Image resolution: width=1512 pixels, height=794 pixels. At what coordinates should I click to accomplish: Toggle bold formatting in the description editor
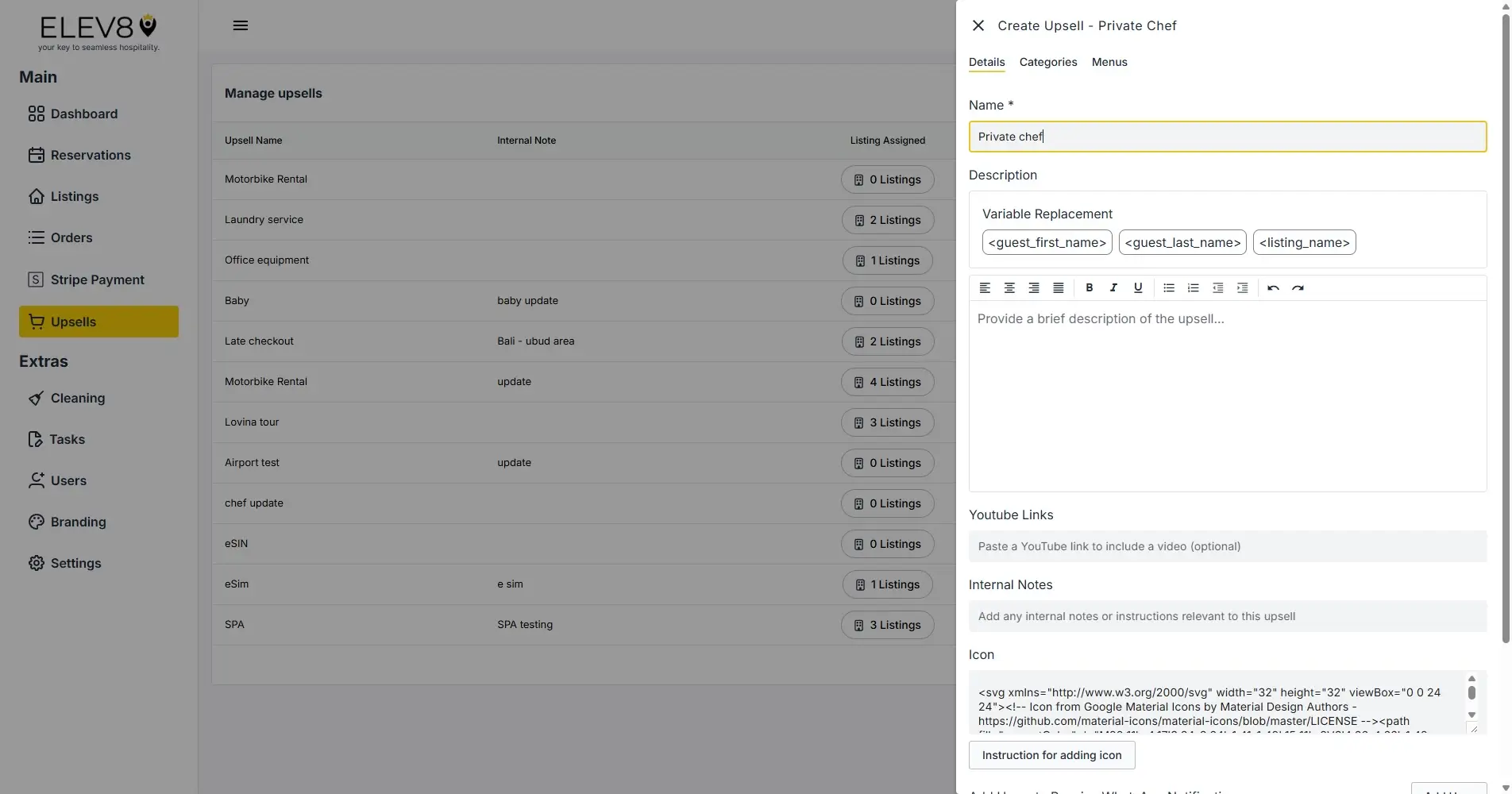tap(1090, 287)
